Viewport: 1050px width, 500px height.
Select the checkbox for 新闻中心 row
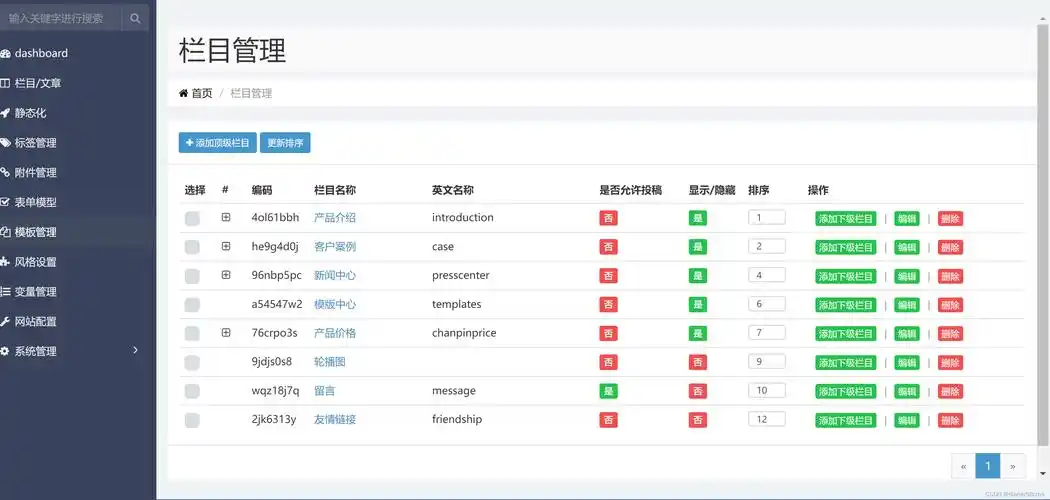[192, 276]
